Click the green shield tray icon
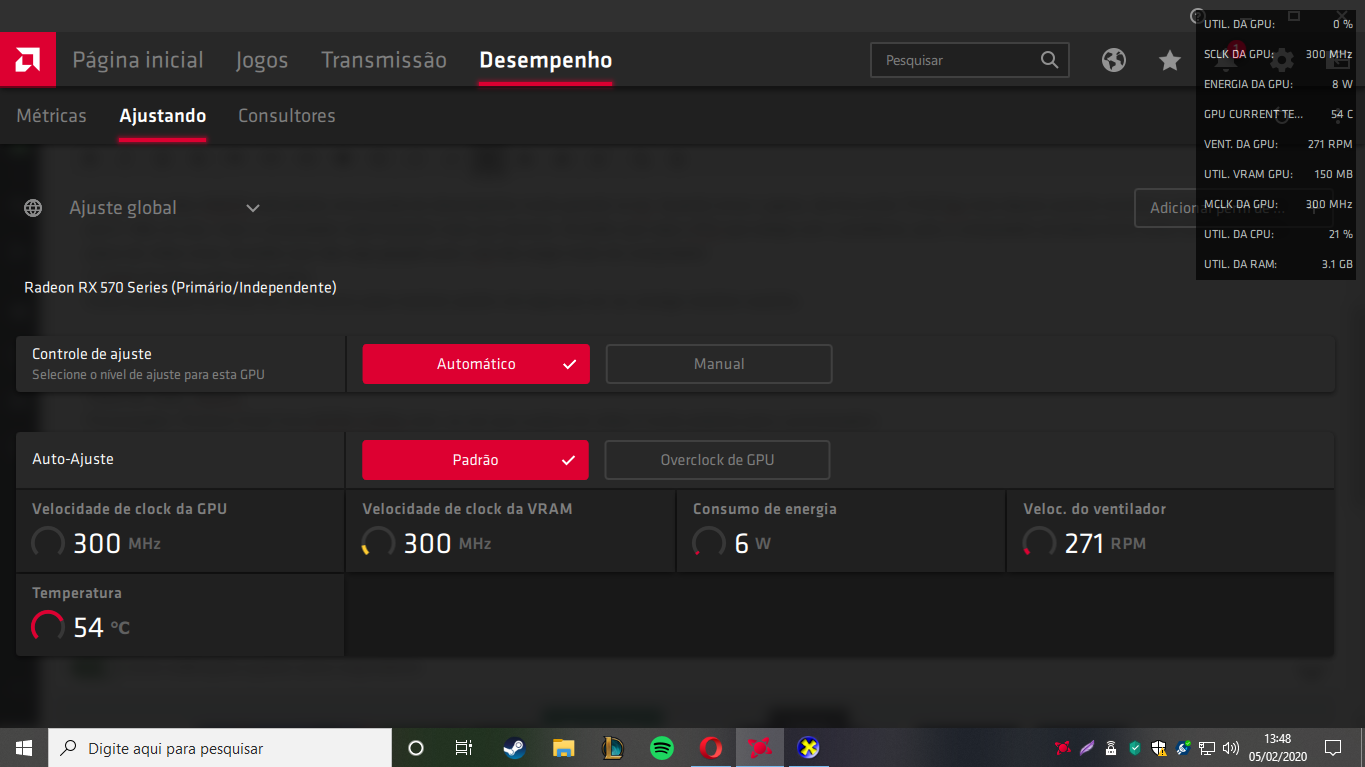This screenshot has width=1365, height=767. (1135, 748)
